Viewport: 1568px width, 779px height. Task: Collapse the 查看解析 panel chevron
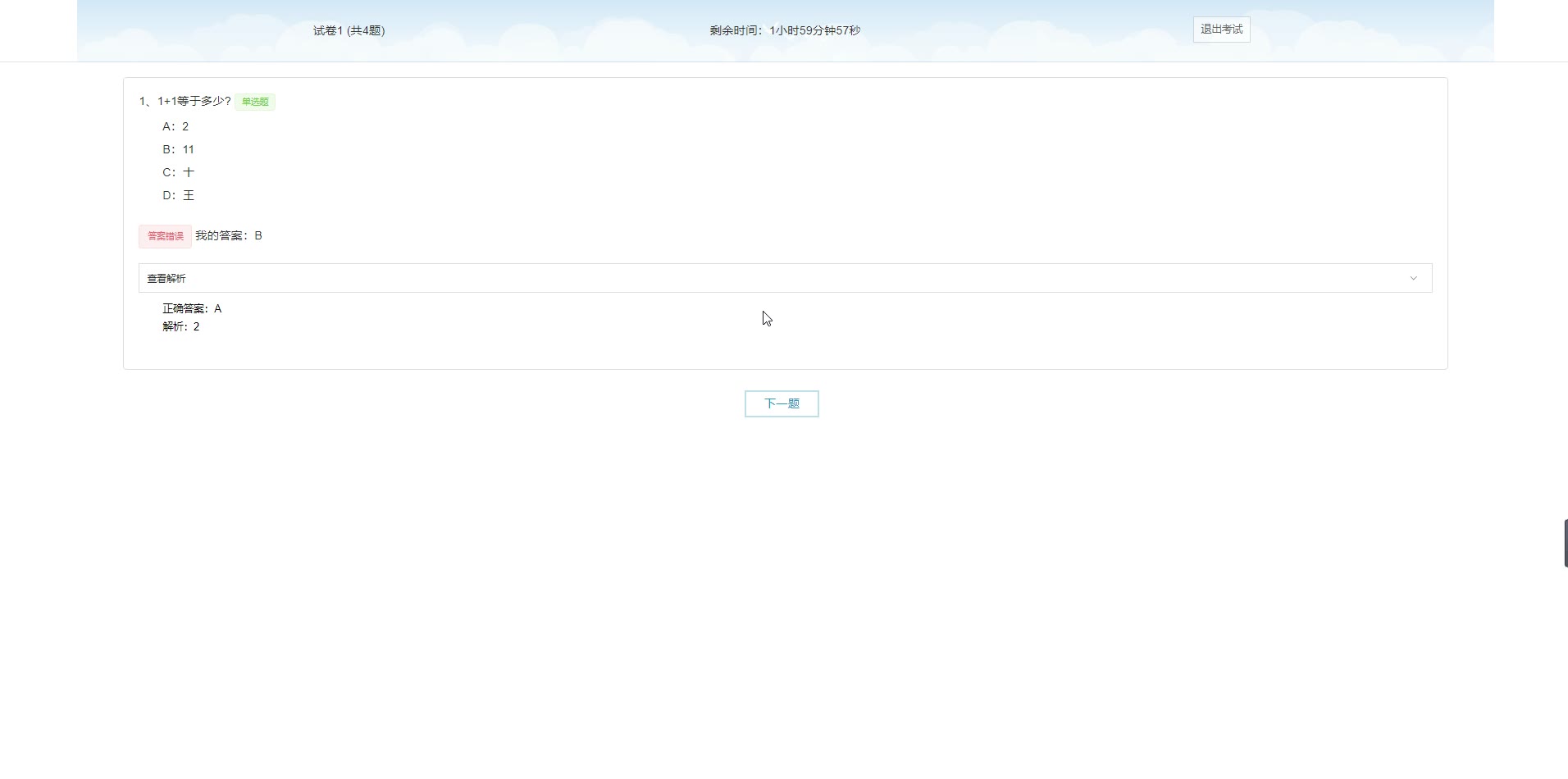[1413, 278]
